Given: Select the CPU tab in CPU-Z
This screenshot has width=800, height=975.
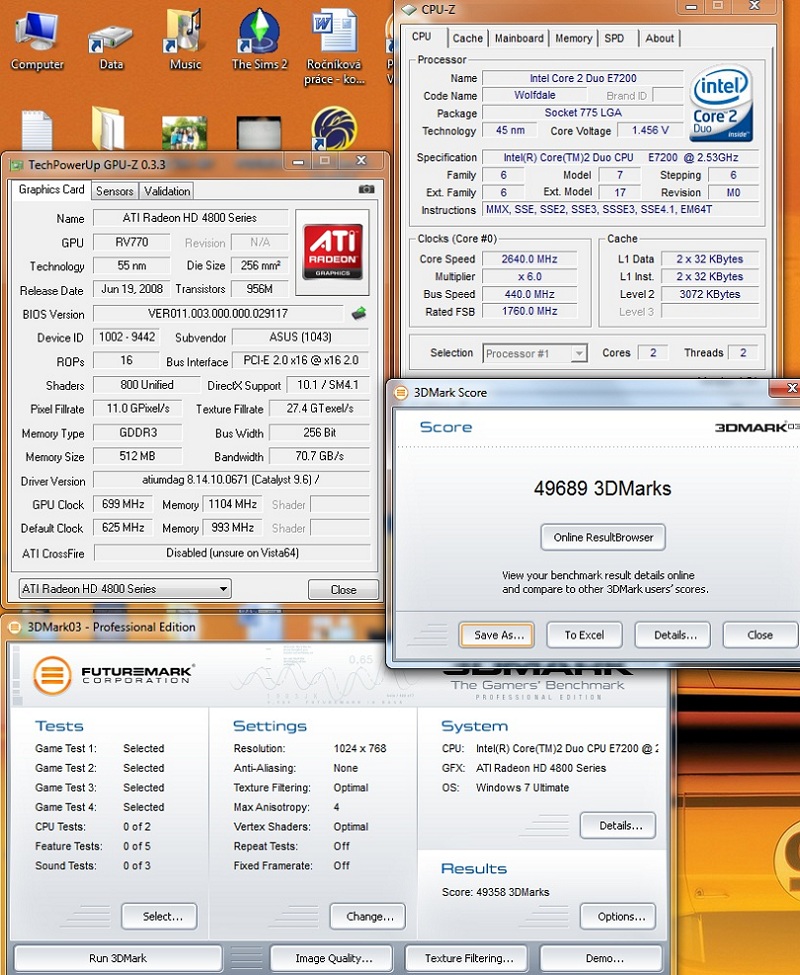Looking at the screenshot, I should click(423, 37).
